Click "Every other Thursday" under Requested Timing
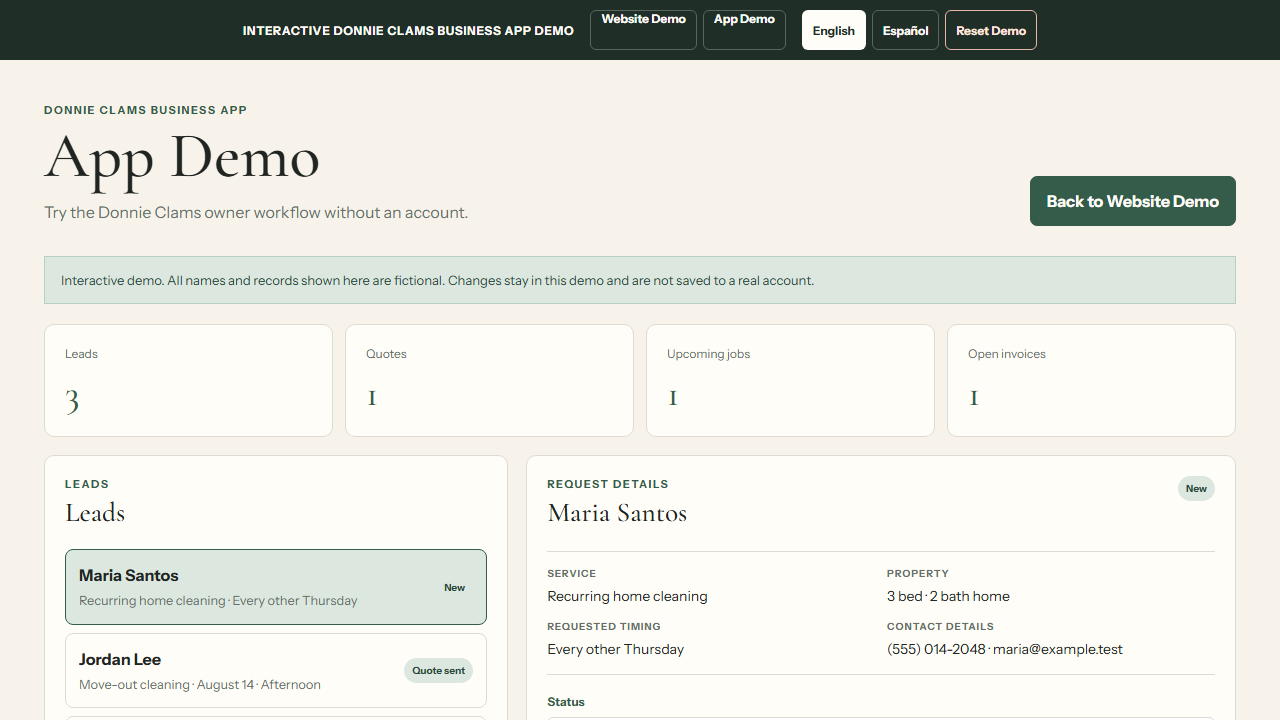Image resolution: width=1280 pixels, height=720 pixels. click(616, 649)
